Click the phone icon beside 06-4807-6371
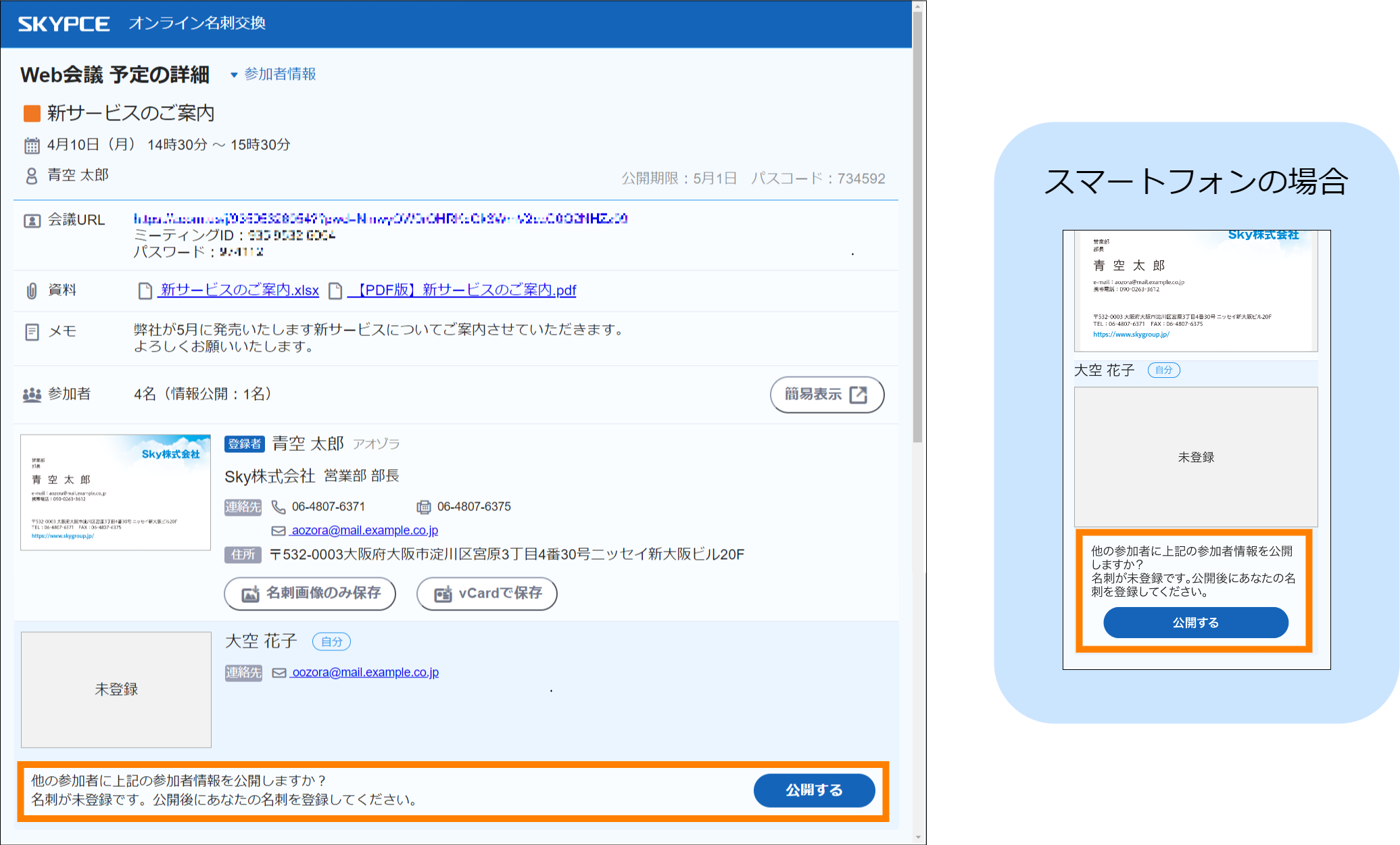This screenshot has height=845, width=1400. tap(278, 507)
